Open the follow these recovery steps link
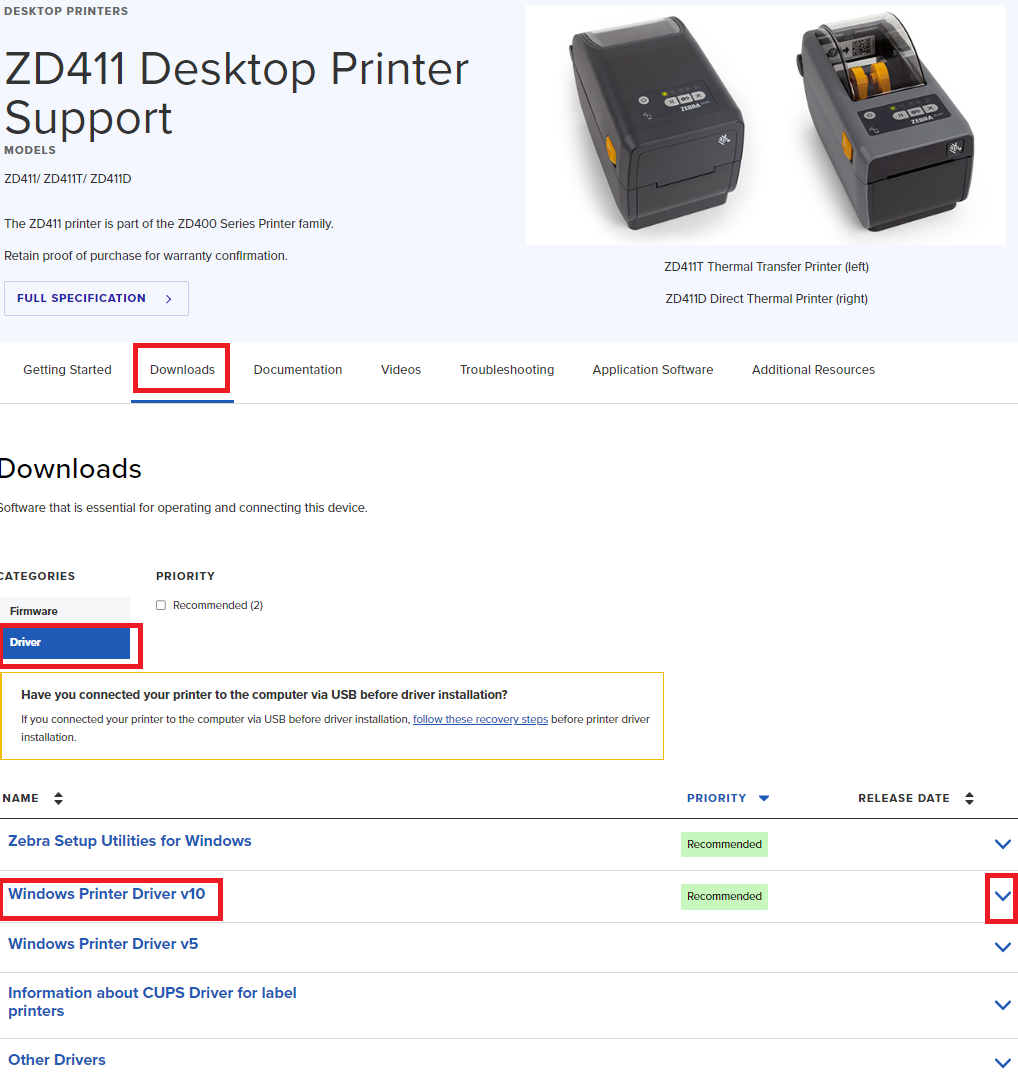 tap(480, 719)
